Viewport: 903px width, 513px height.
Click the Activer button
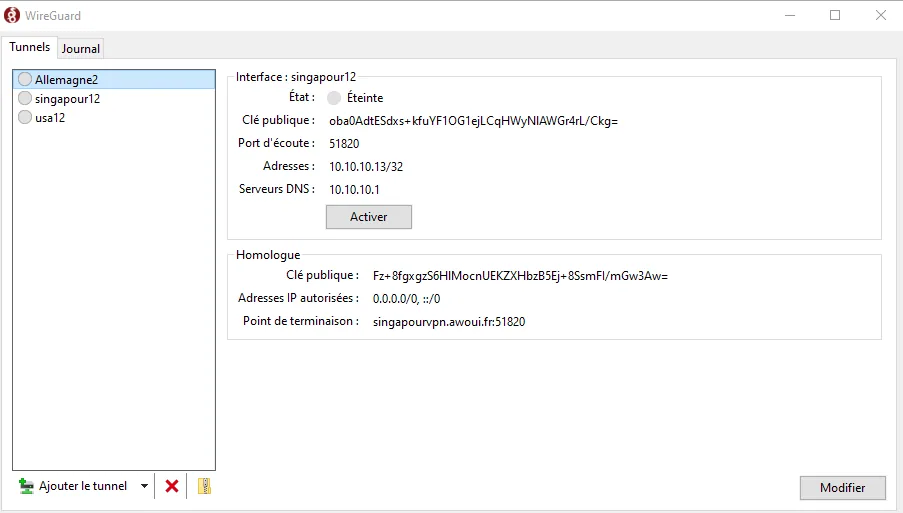(369, 217)
